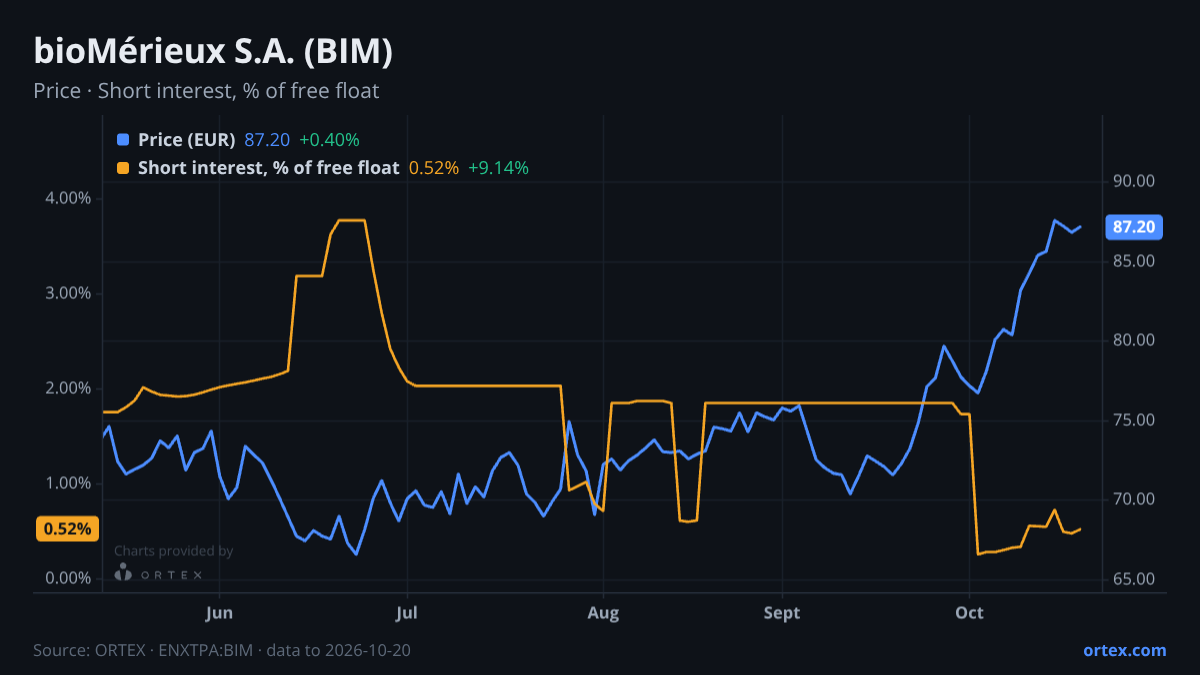Click the 85.00 right axis label
Screen dimensions: 1200x675
[x=1134, y=261]
